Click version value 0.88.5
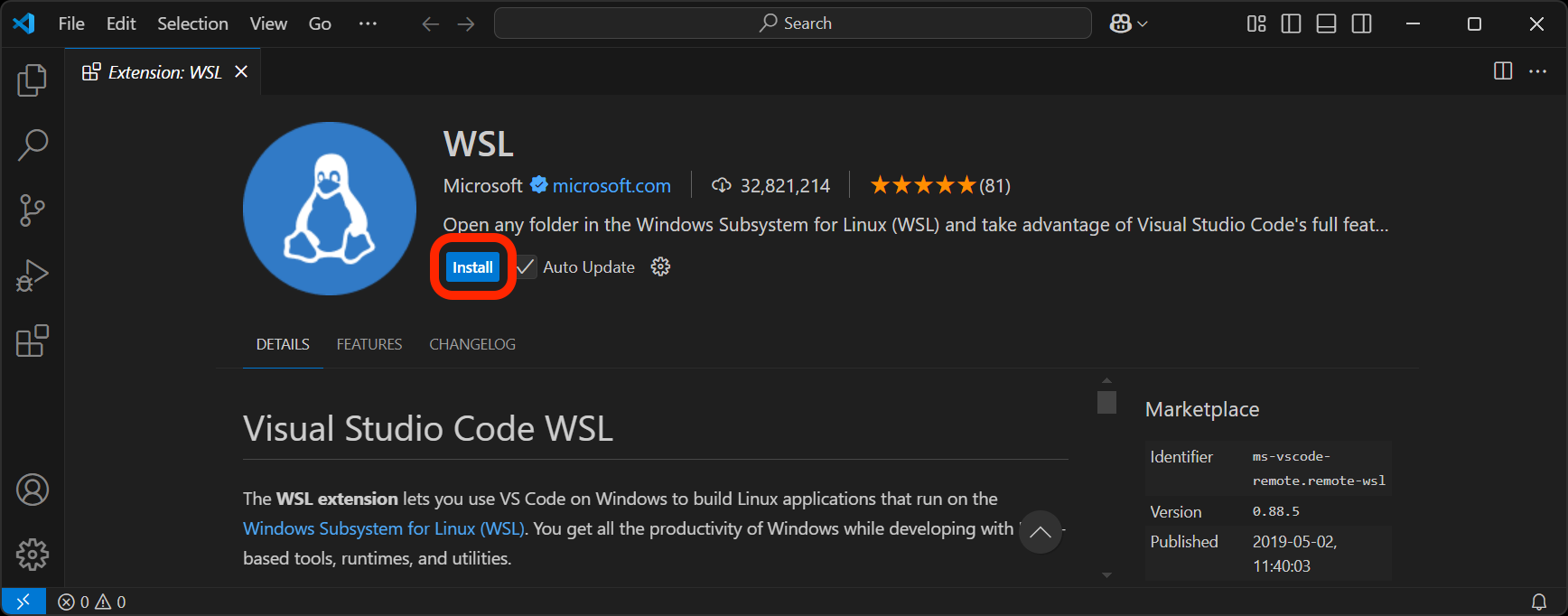The image size is (1568, 616). point(1276,511)
